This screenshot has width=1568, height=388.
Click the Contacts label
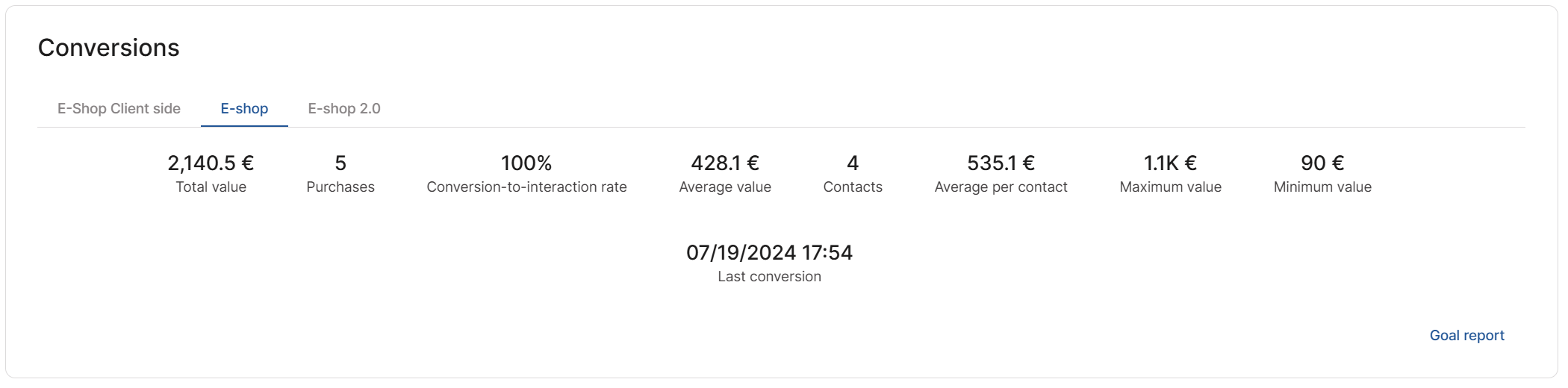tap(853, 187)
